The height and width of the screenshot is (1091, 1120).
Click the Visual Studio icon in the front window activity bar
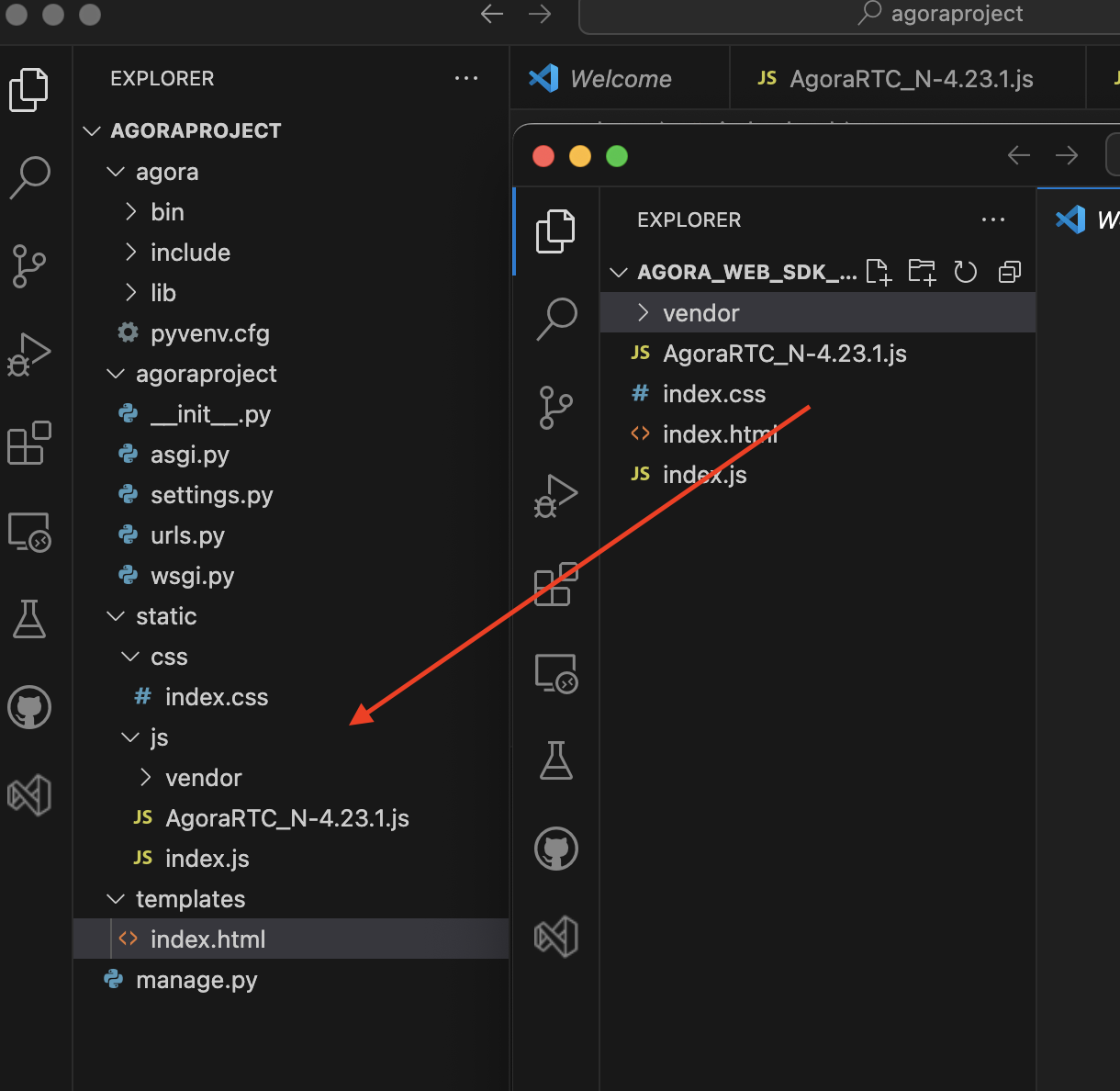coord(556,937)
